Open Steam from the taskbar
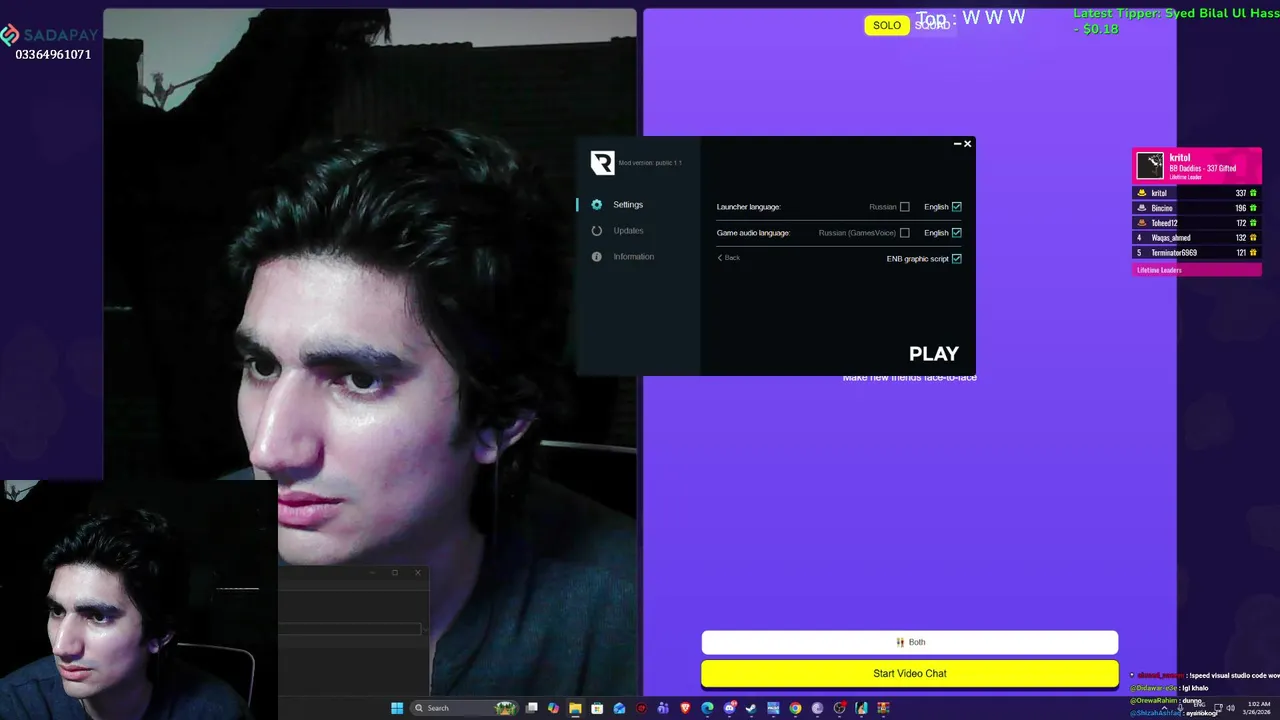The width and height of the screenshot is (1280, 720). 750,708
